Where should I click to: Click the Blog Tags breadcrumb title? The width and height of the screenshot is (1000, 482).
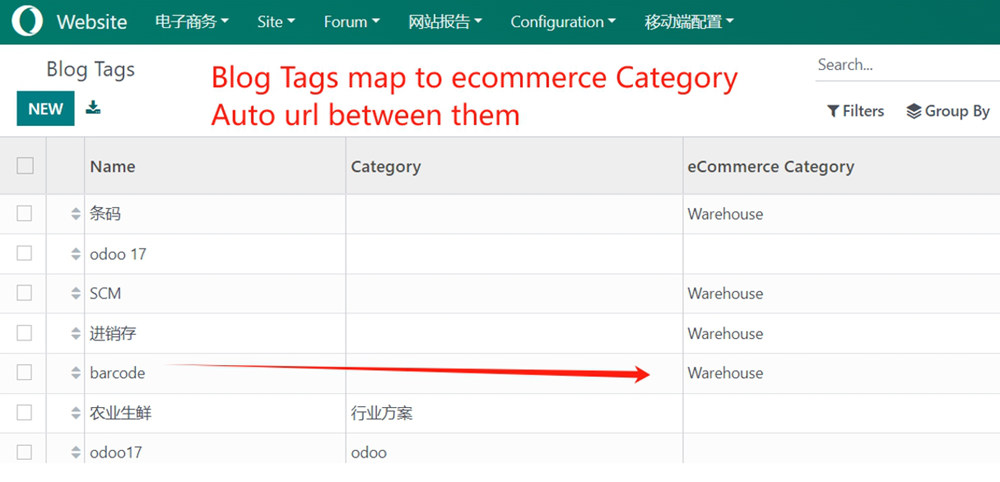(91, 69)
